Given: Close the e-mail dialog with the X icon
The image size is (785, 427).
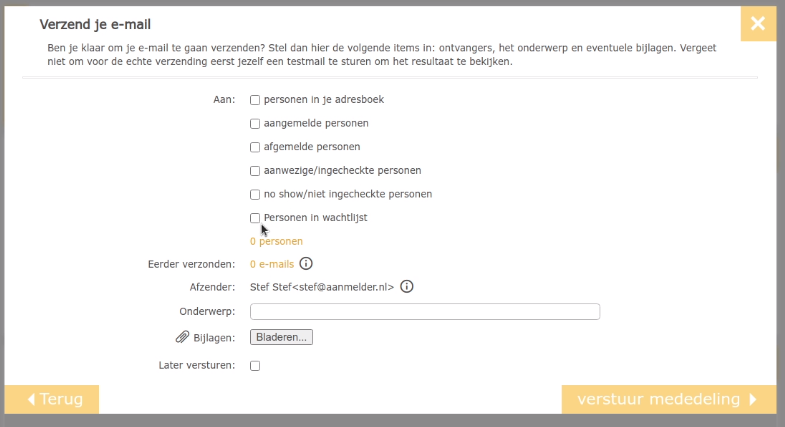Looking at the screenshot, I should 758,24.
